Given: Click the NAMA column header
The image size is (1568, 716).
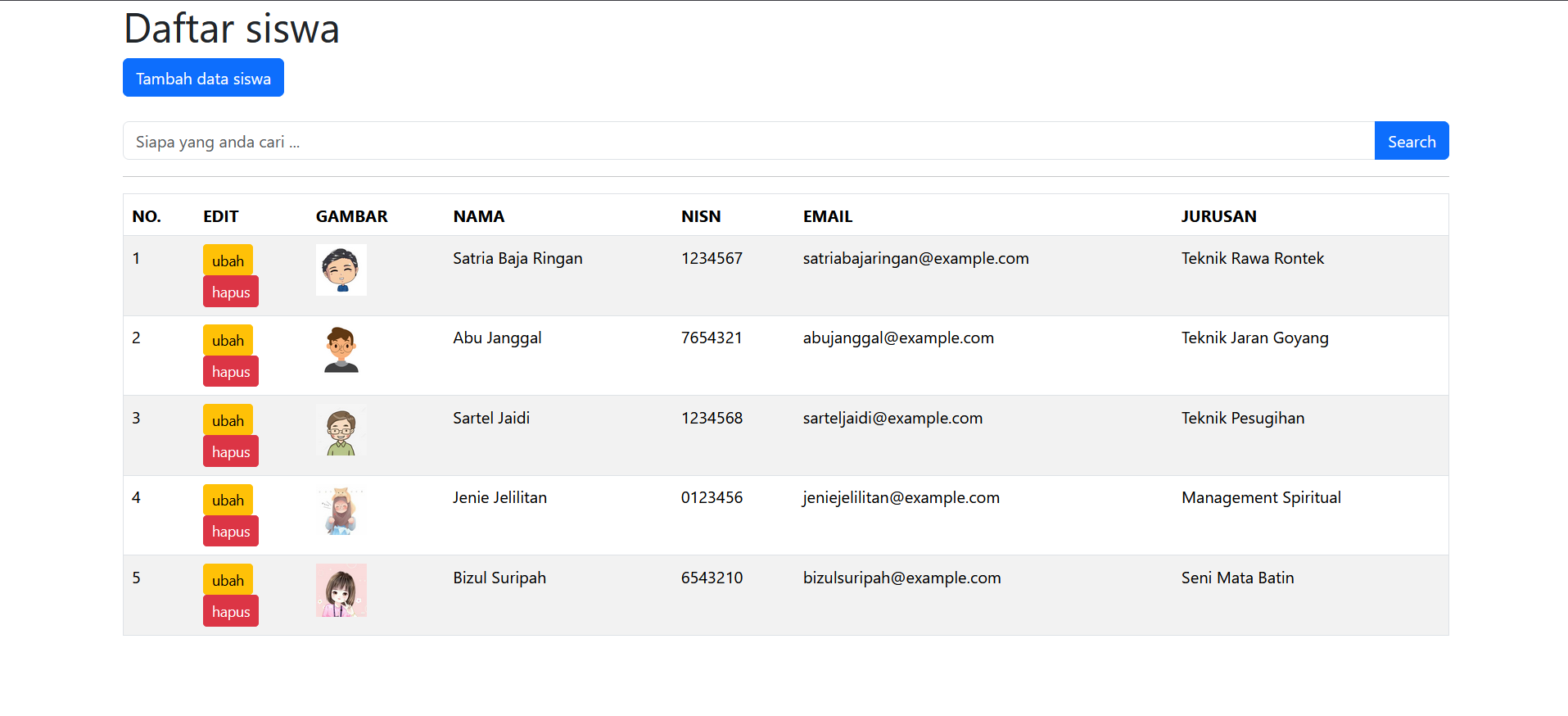Looking at the screenshot, I should [x=478, y=216].
